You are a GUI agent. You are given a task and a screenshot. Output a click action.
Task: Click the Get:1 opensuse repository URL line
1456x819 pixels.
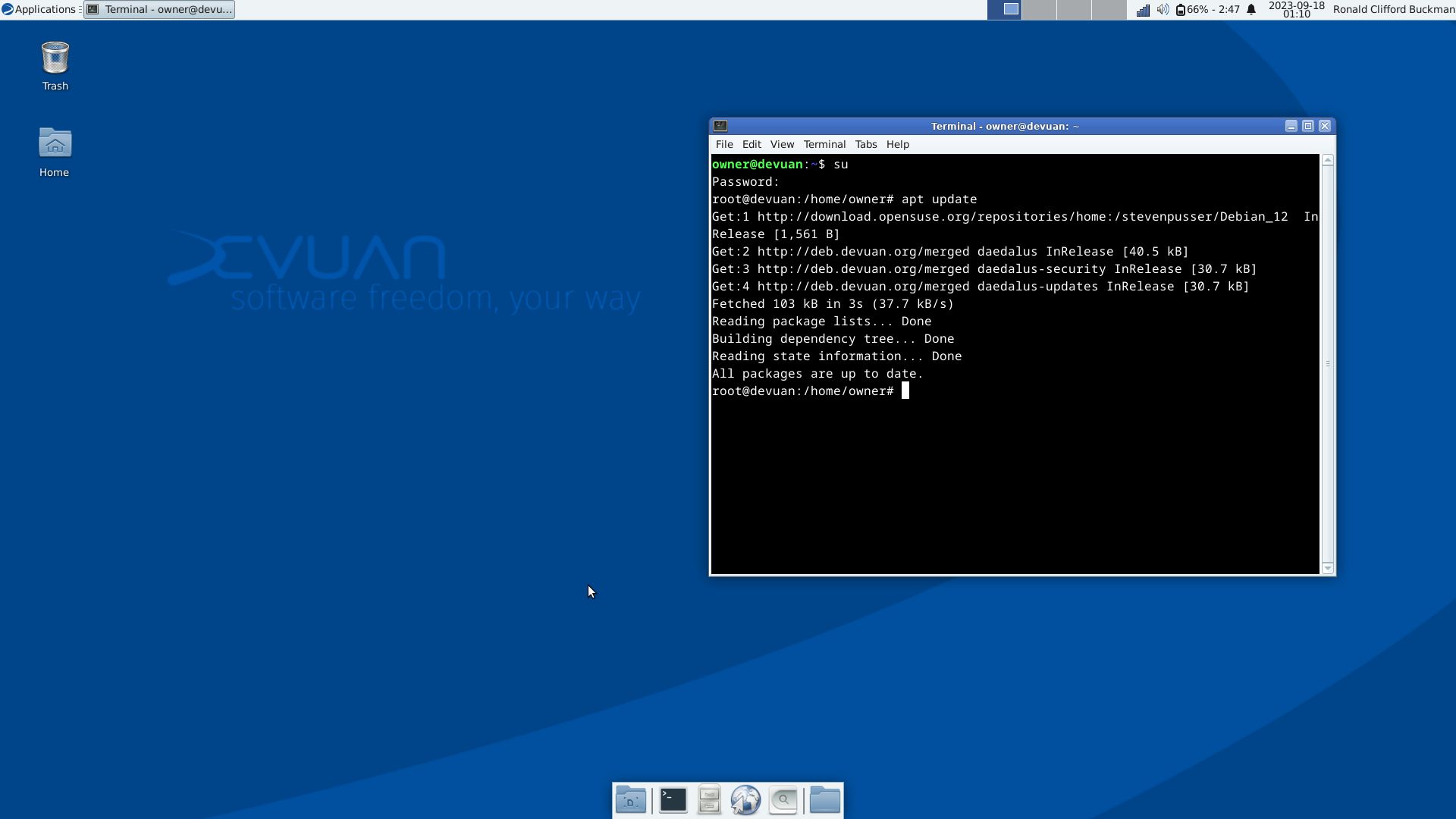click(1015, 217)
